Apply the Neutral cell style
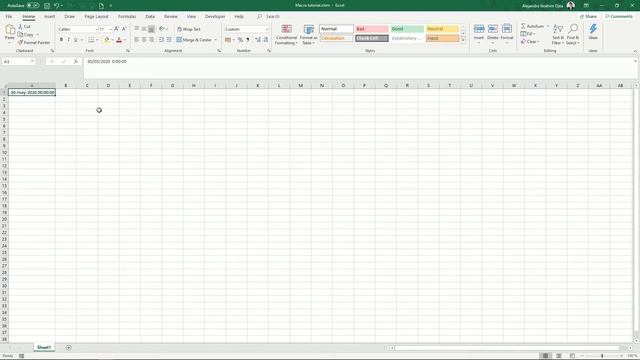 click(x=442, y=29)
